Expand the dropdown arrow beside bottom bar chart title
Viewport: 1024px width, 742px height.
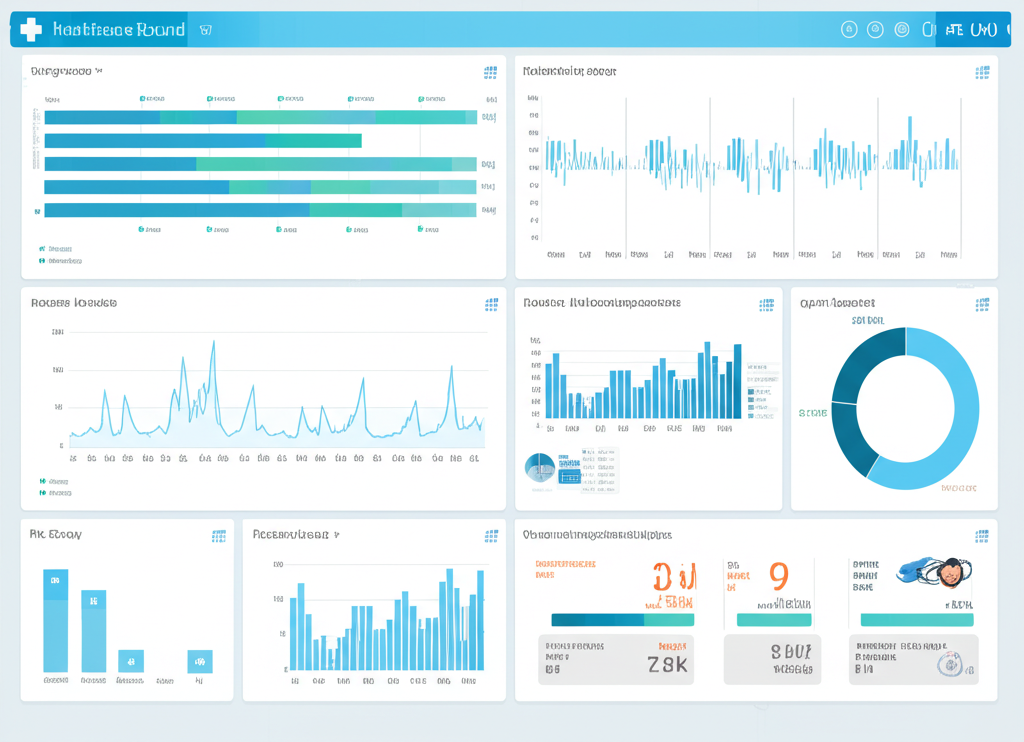click(337, 535)
